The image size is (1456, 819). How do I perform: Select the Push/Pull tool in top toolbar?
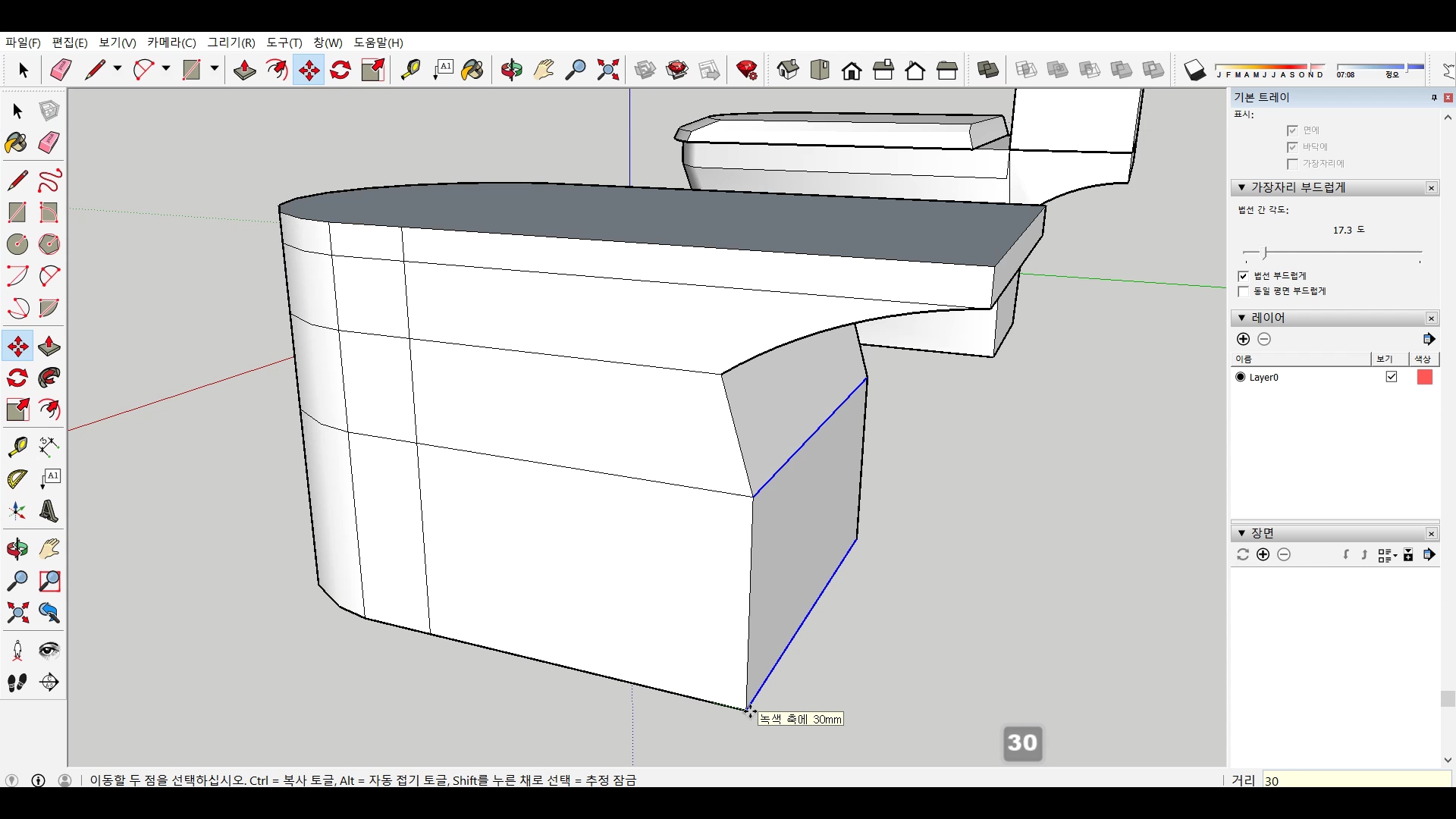pyautogui.click(x=244, y=71)
